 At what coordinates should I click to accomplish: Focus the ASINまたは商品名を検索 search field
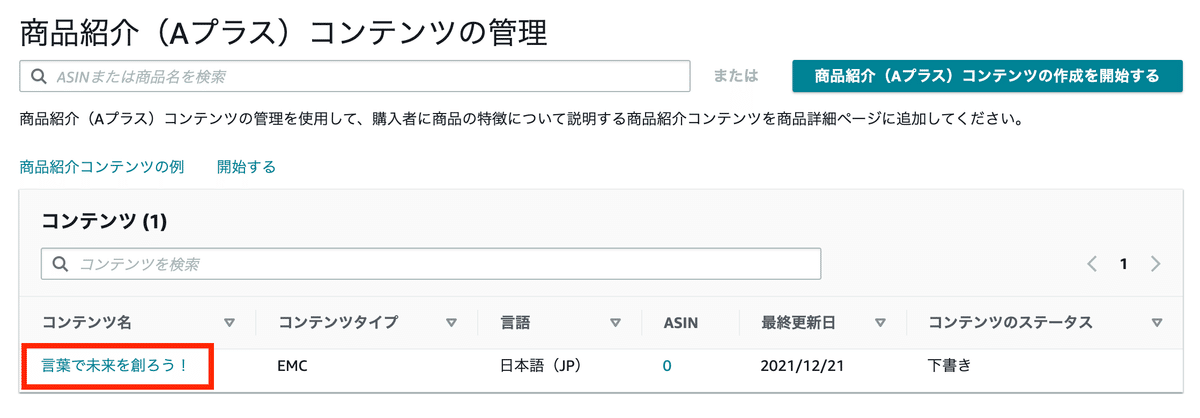[x=355, y=76]
